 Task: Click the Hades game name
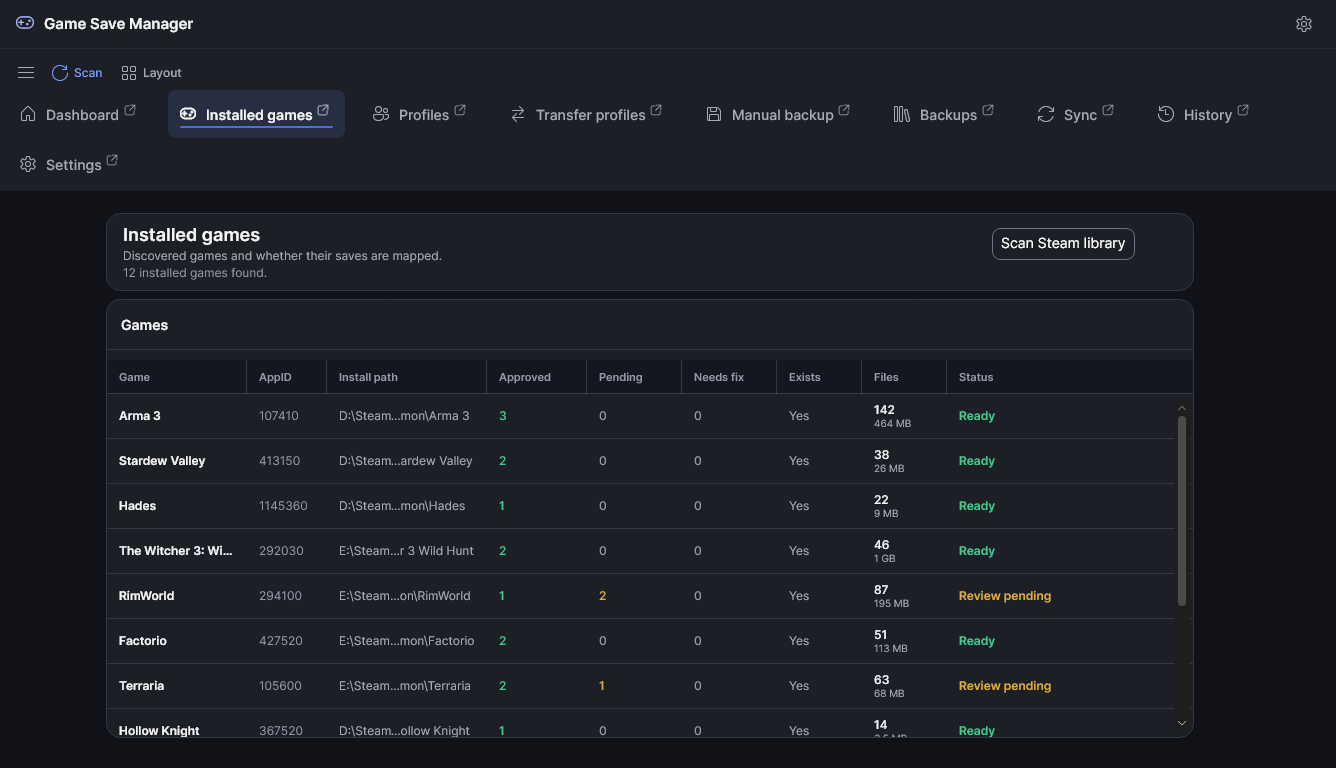pyautogui.click(x=138, y=506)
